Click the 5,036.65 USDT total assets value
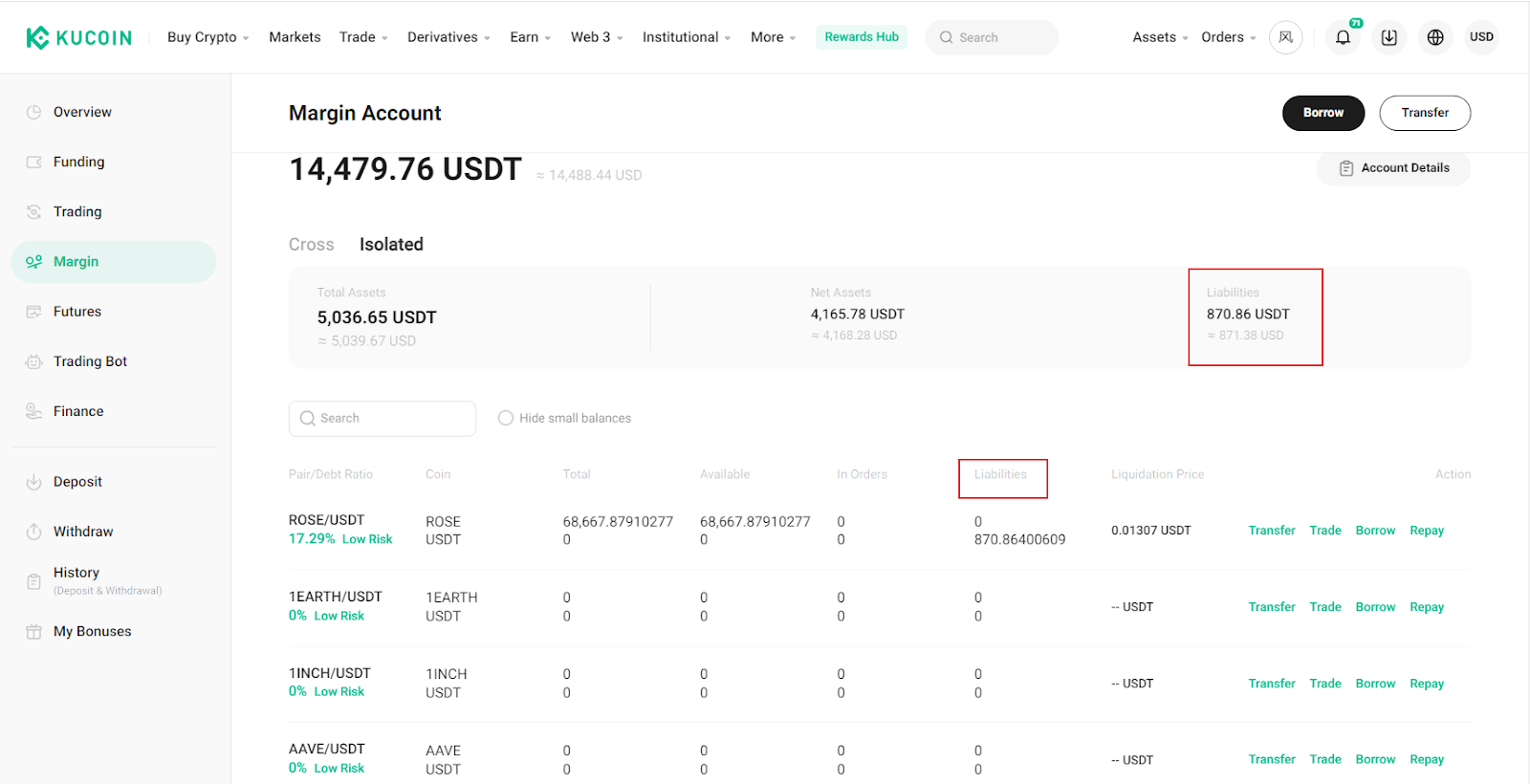Screen dimensions: 1530x784 pos(377,317)
